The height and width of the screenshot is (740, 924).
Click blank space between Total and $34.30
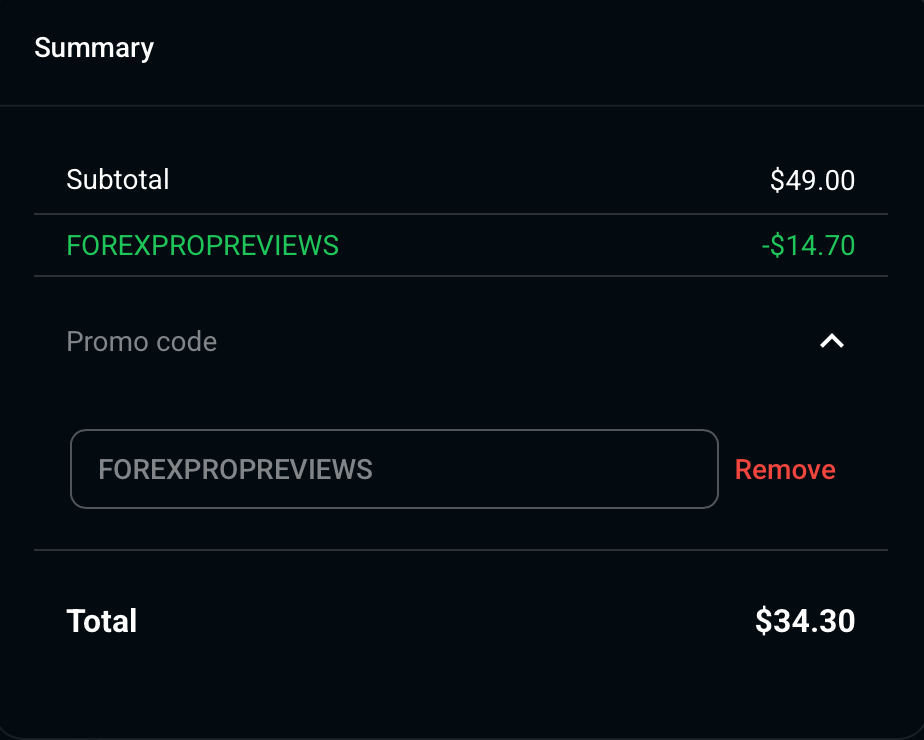point(450,621)
